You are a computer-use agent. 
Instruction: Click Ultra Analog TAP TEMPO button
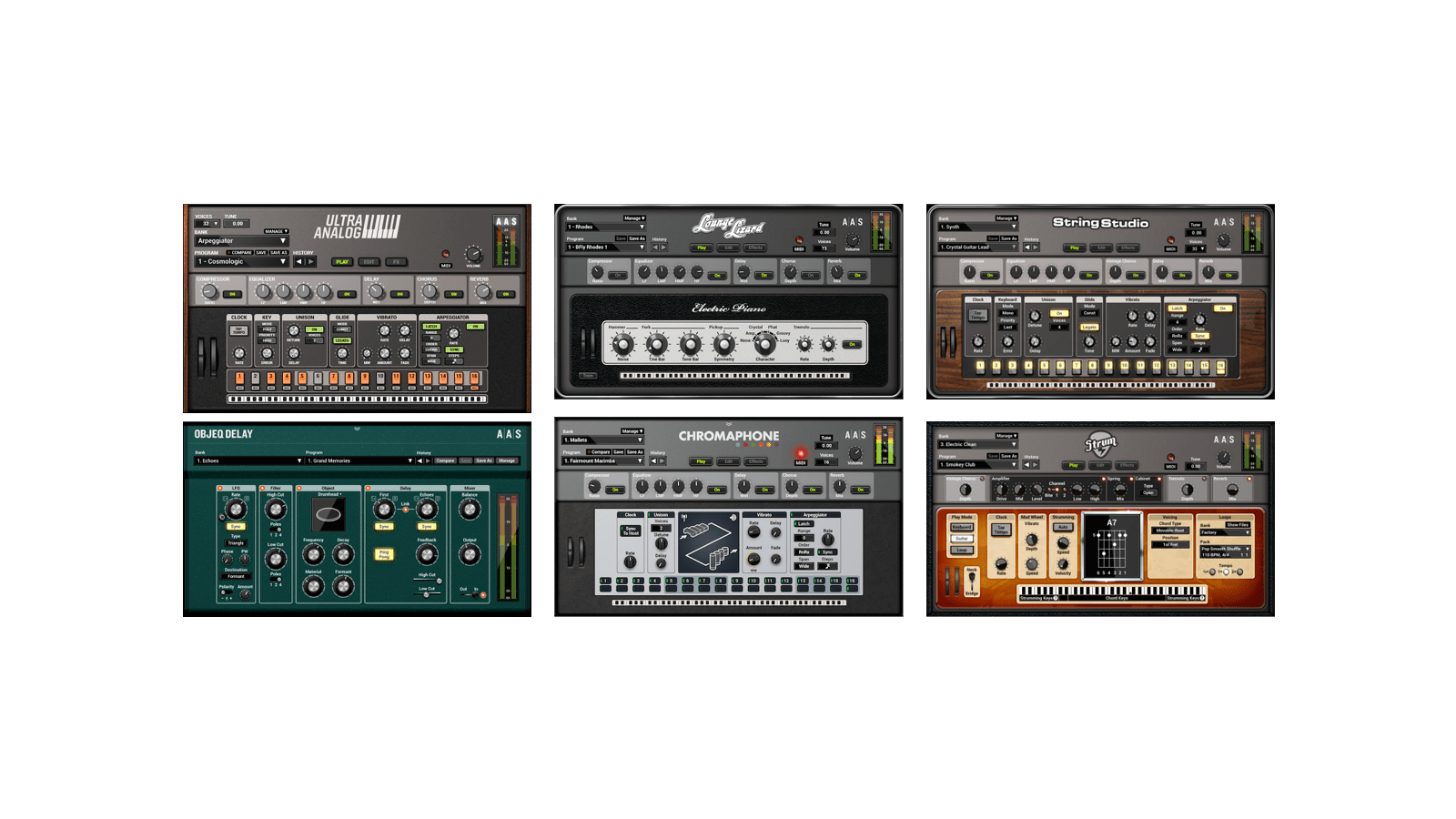(x=238, y=330)
